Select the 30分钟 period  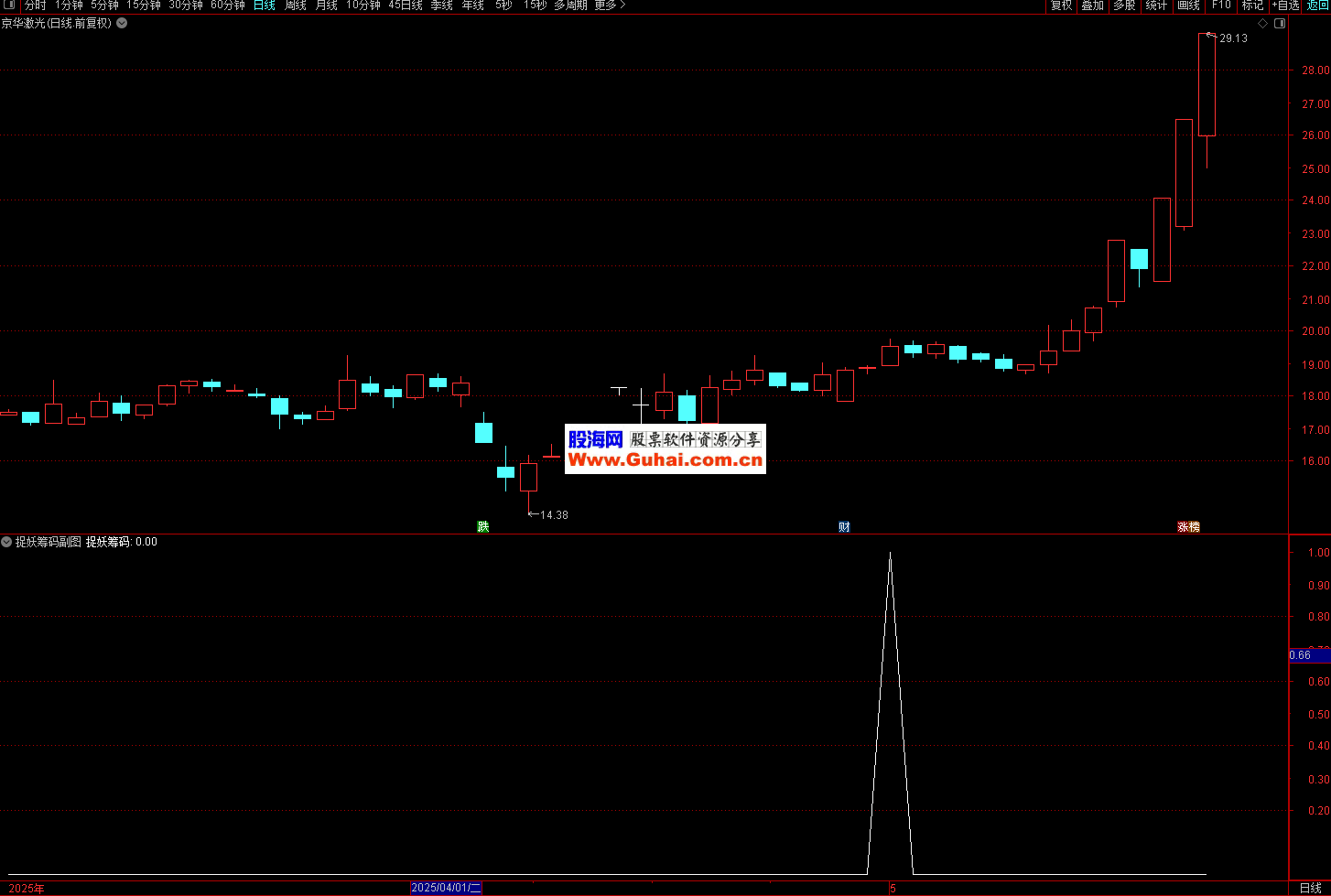[186, 5]
